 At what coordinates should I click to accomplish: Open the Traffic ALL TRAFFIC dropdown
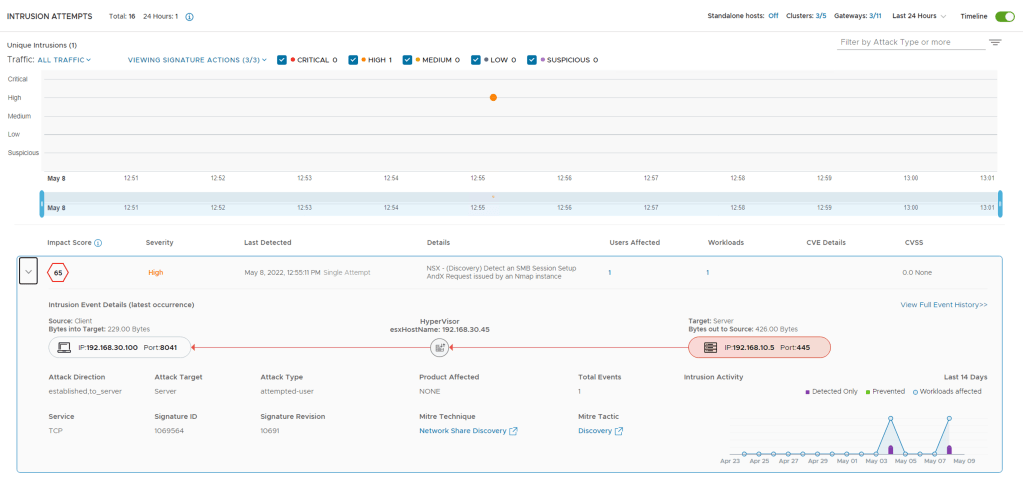pos(64,60)
